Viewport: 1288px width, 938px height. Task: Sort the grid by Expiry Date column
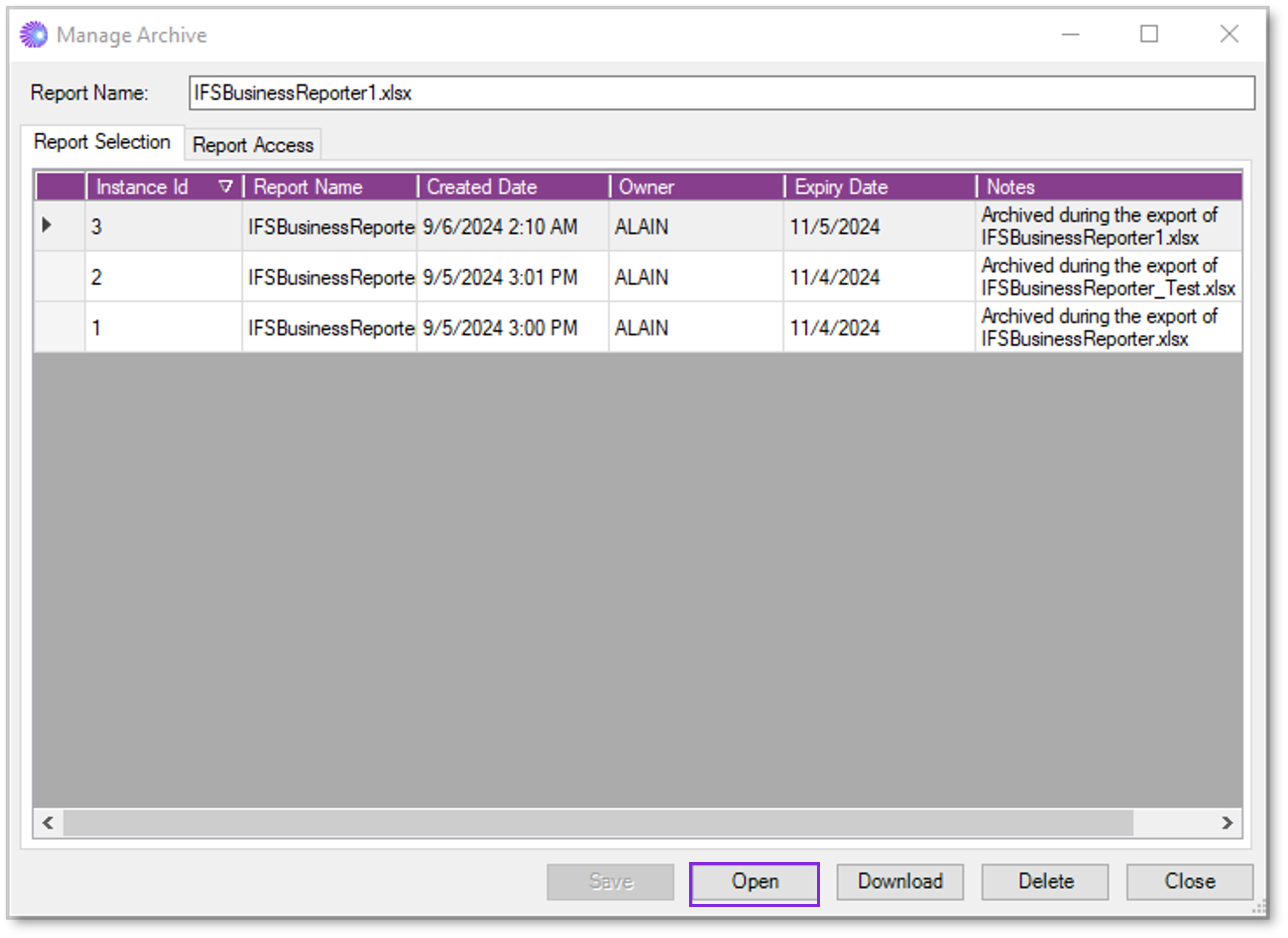click(841, 186)
